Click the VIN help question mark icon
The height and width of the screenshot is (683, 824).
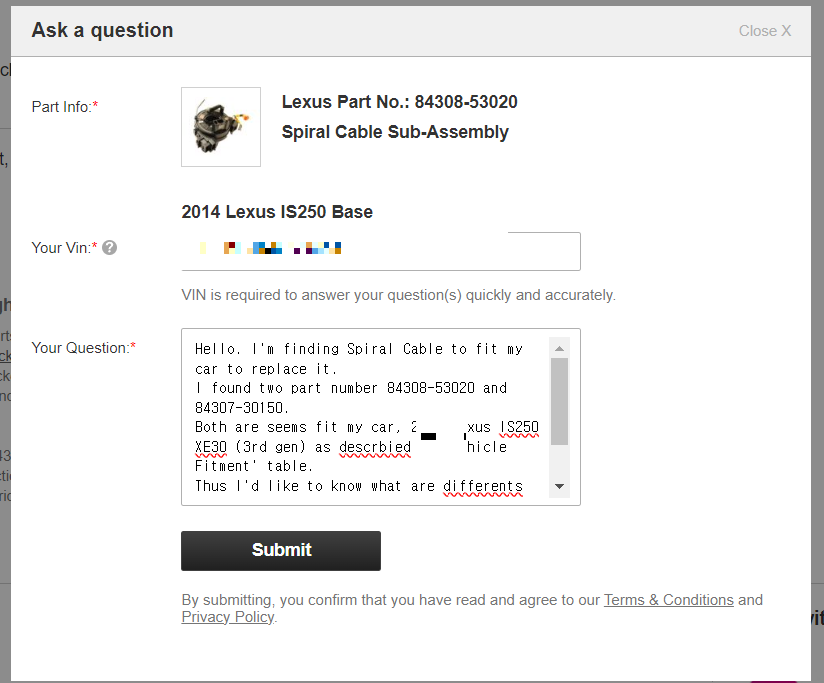pos(109,247)
